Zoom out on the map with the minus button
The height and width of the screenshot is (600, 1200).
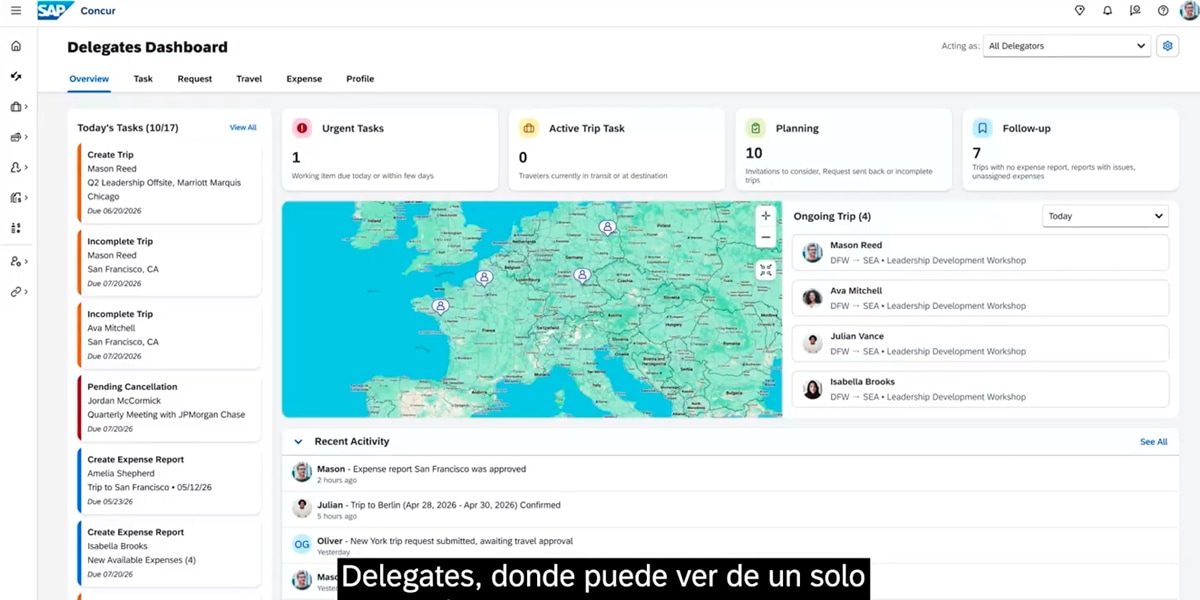coord(766,237)
